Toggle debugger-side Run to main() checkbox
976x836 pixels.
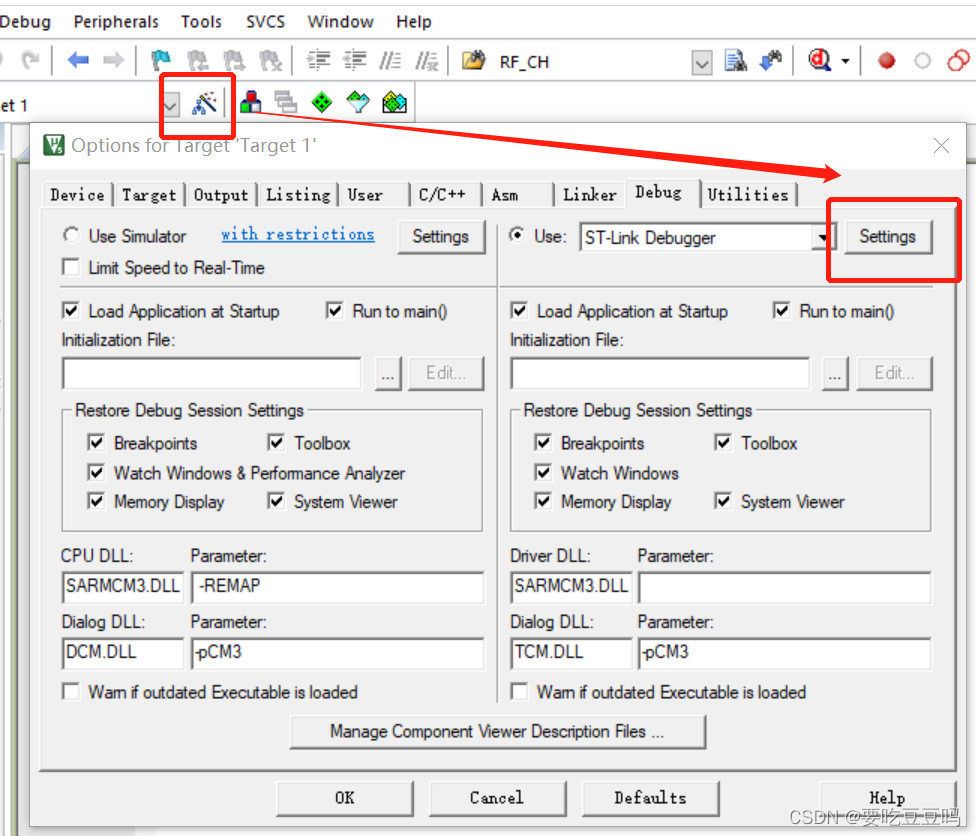pyautogui.click(x=781, y=311)
